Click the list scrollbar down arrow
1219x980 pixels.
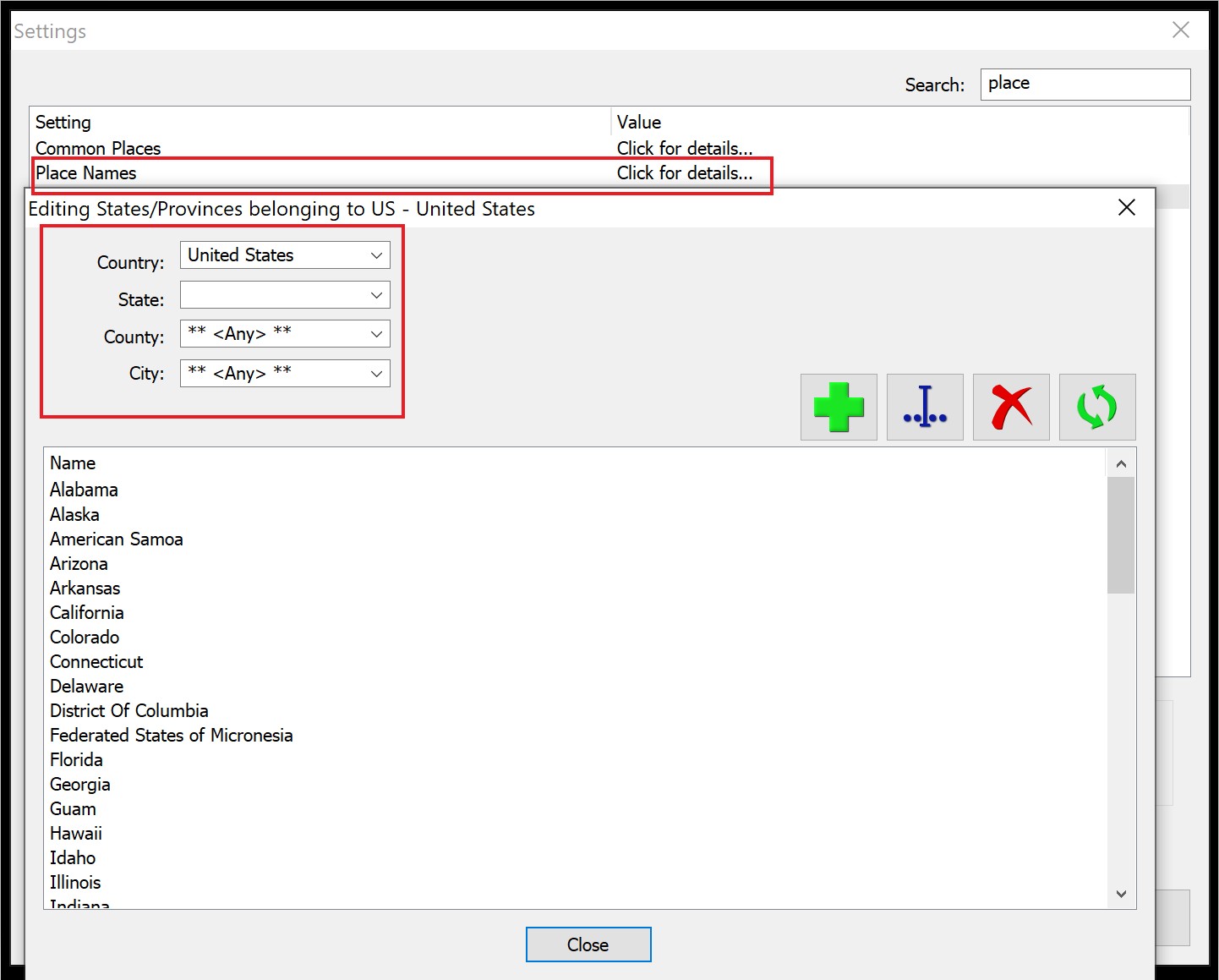click(x=1121, y=894)
